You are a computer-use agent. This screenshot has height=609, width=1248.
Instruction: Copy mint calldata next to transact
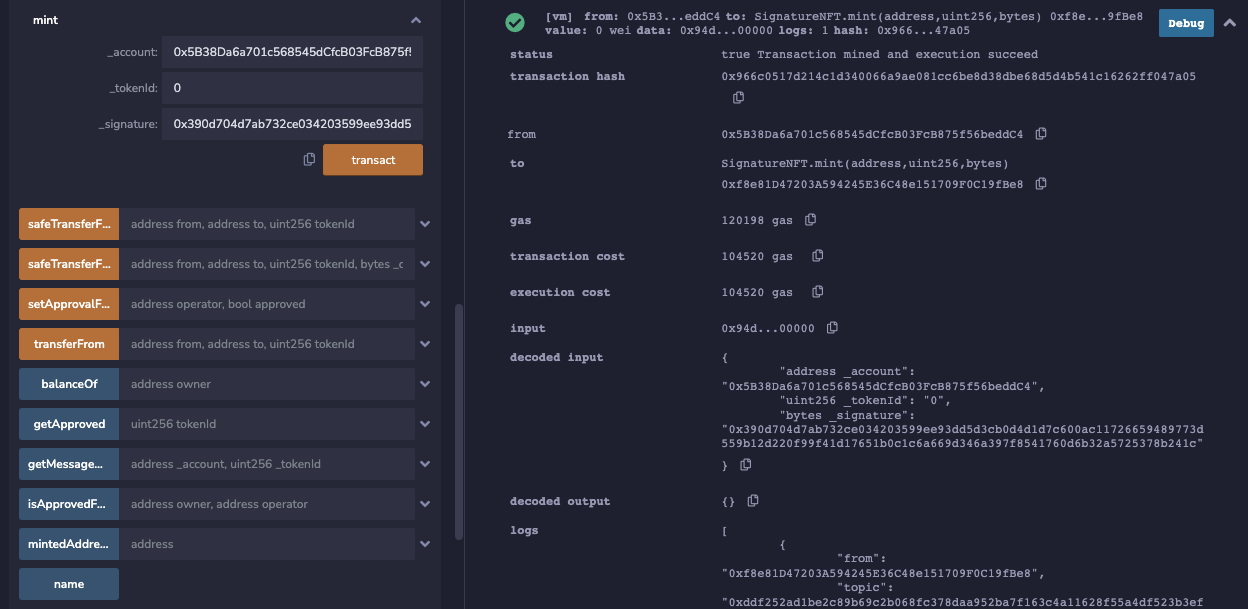tap(309, 160)
